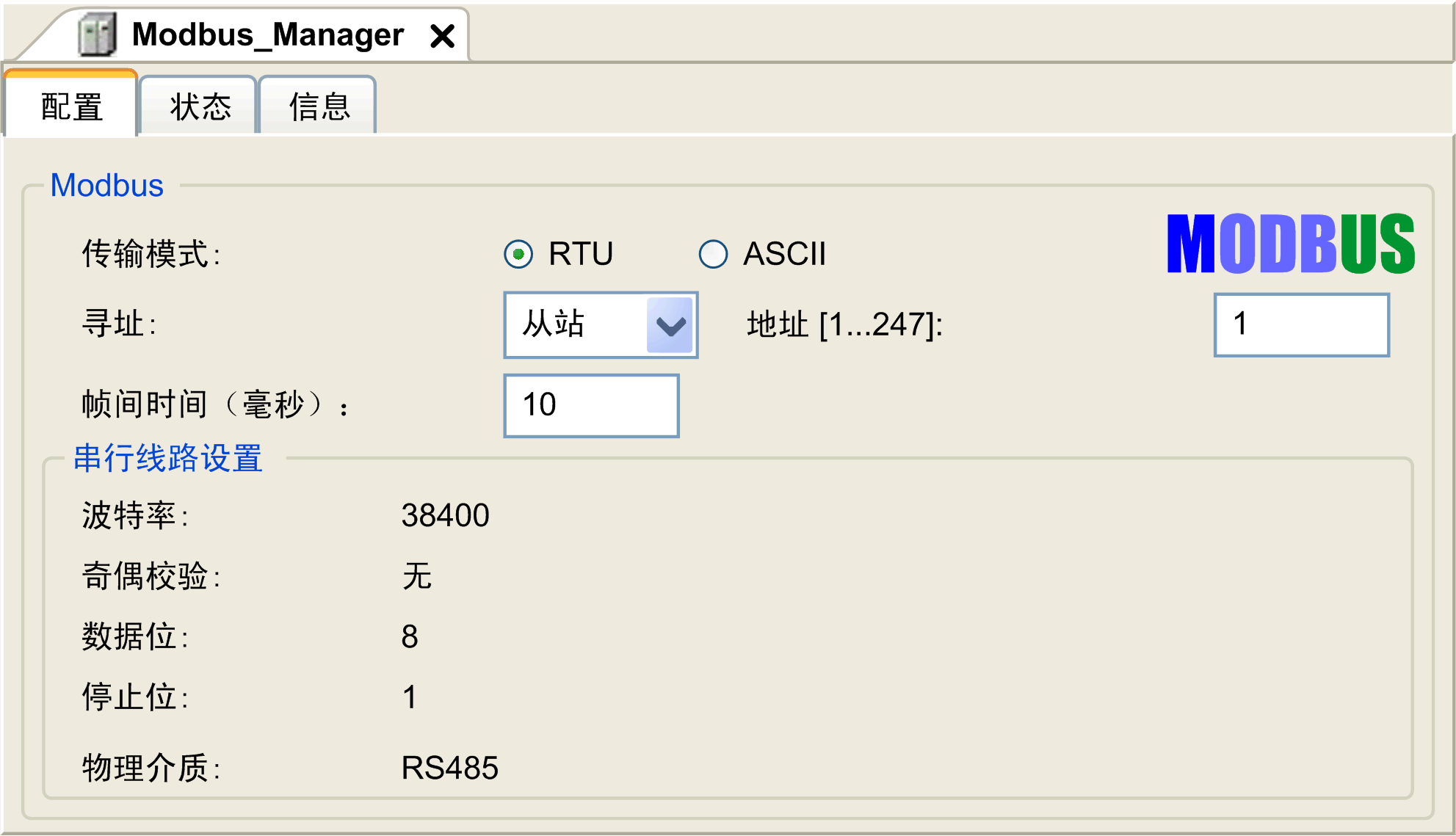This screenshot has height=836, width=1456.
Task: Switch to the 信息 tab
Action: pyautogui.click(x=319, y=106)
